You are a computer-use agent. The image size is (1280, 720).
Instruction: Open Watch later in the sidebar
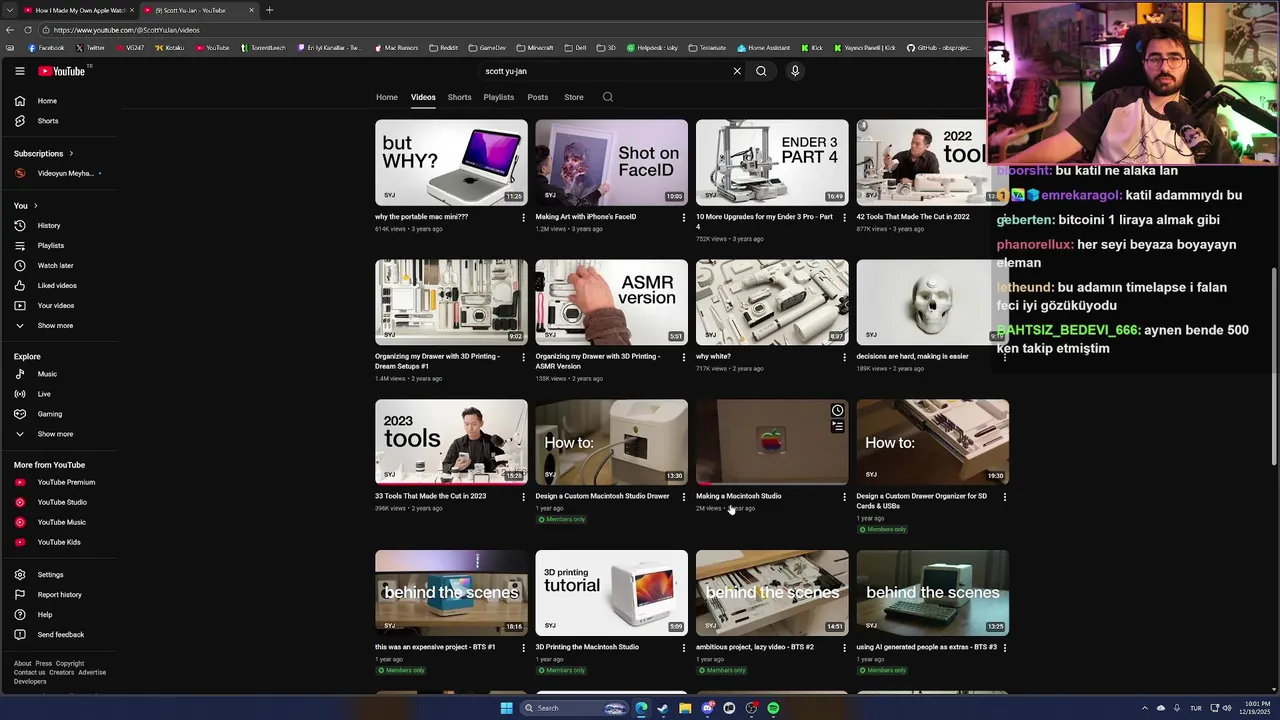[x=60, y=266]
